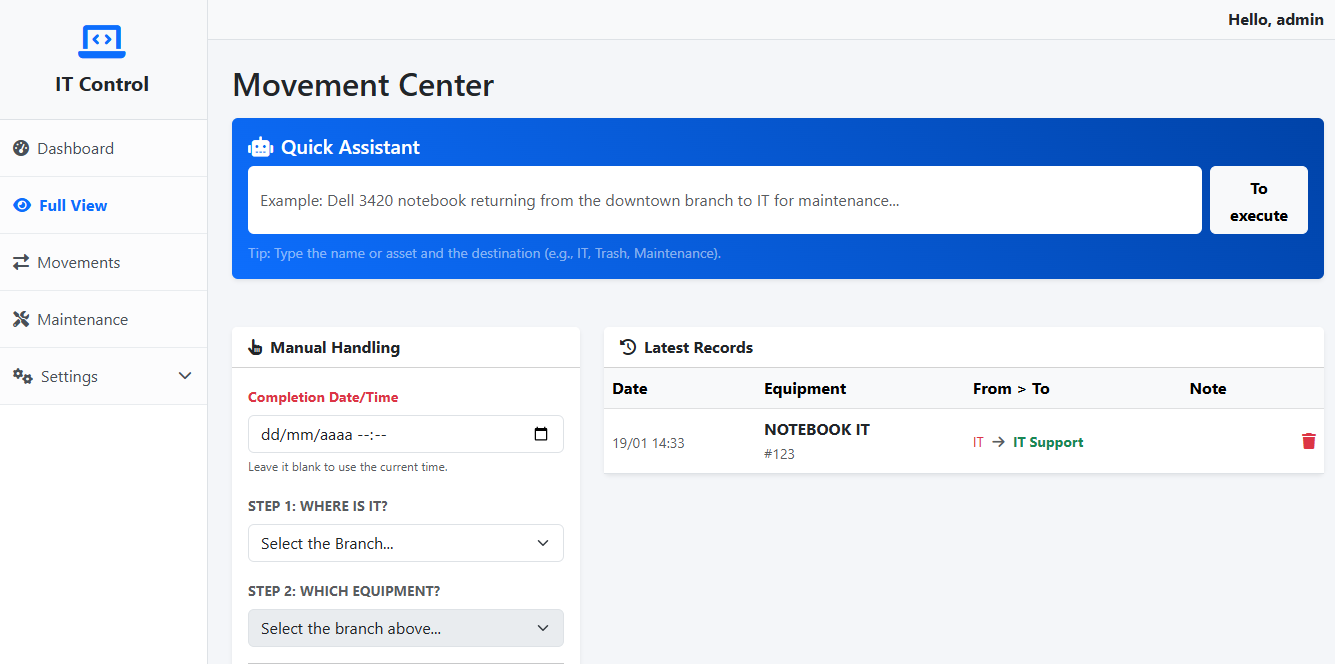Open the Select the Branch dropdown
This screenshot has height=664, width=1335.
click(405, 543)
